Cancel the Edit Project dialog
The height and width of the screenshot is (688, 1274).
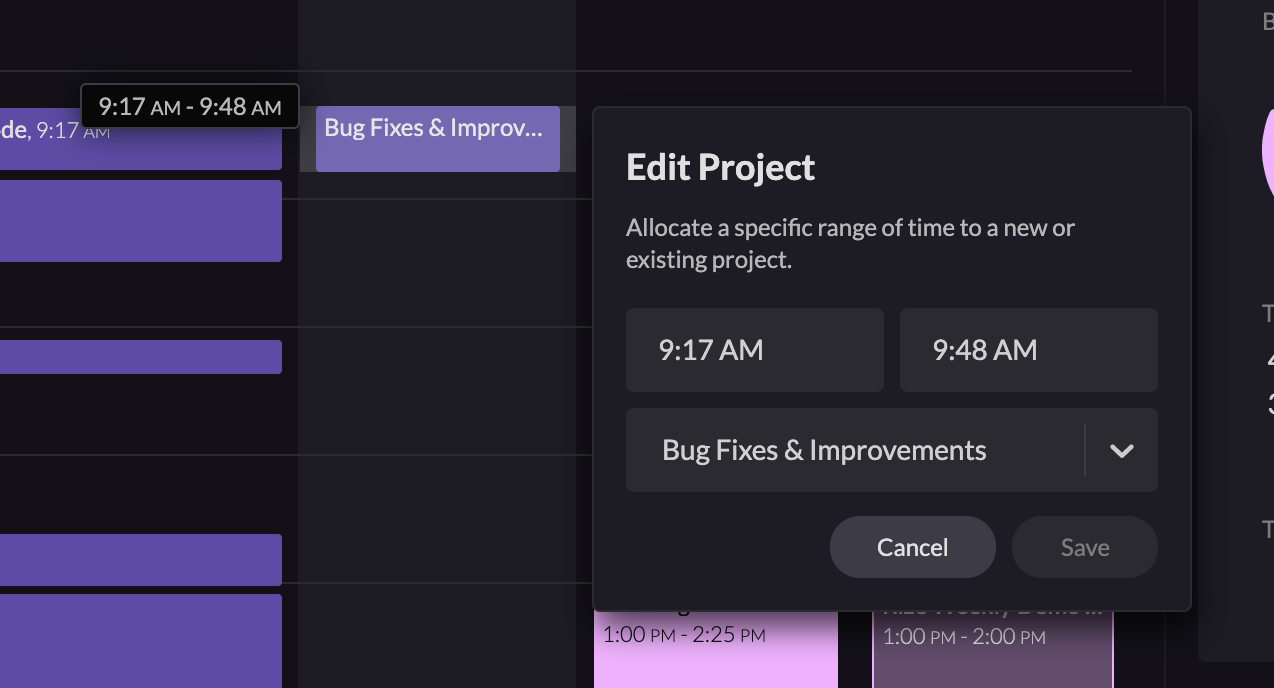pos(913,547)
